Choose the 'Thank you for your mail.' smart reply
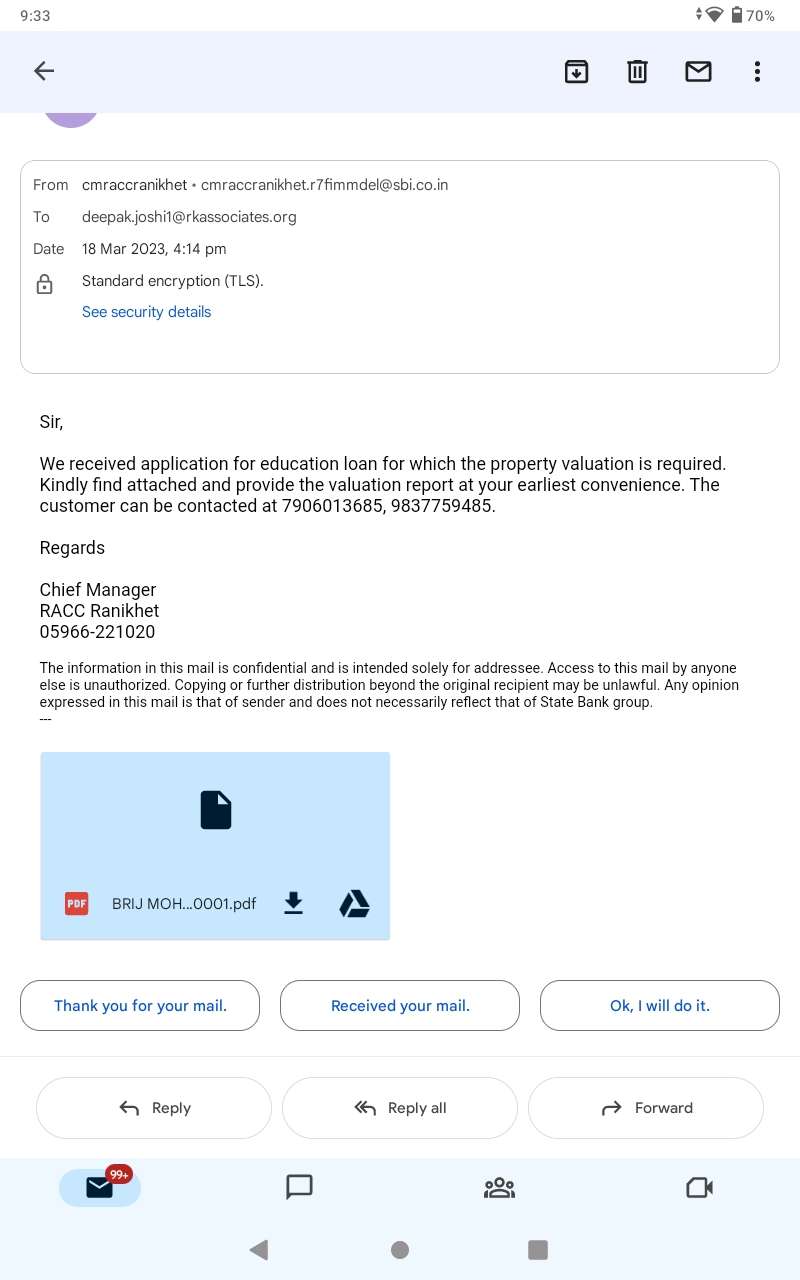This screenshot has height=1280, width=800. [140, 1006]
